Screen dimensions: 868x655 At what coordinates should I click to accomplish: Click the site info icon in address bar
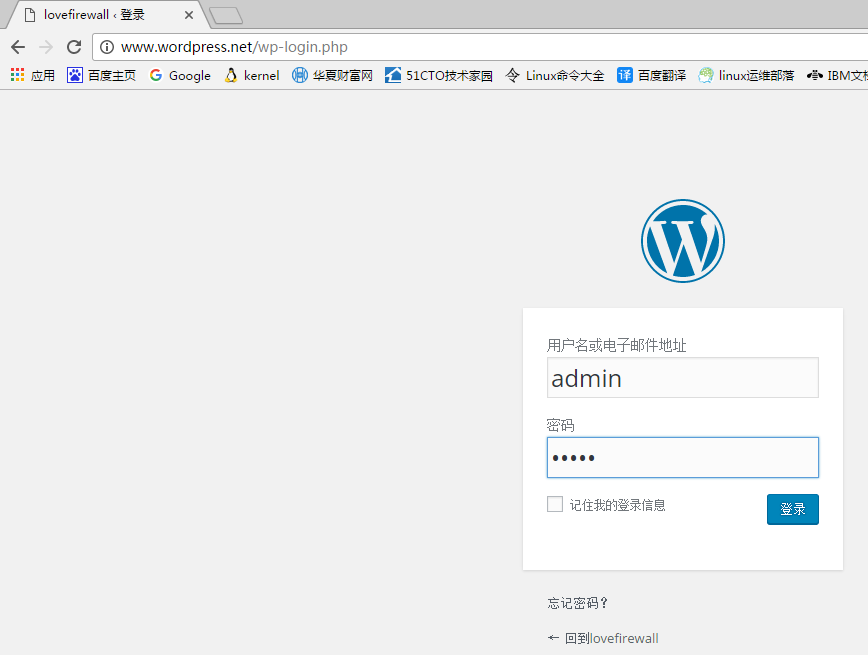[x=106, y=47]
